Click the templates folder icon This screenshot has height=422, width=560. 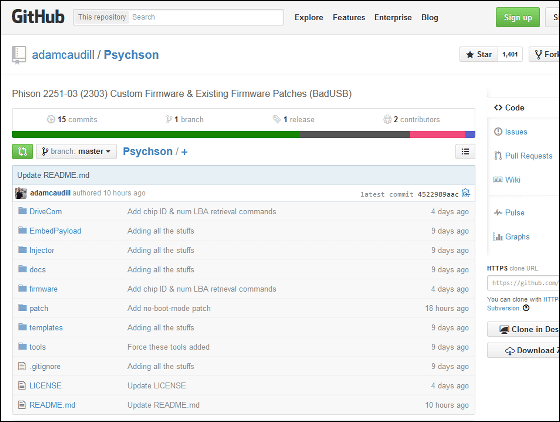tap(22, 327)
